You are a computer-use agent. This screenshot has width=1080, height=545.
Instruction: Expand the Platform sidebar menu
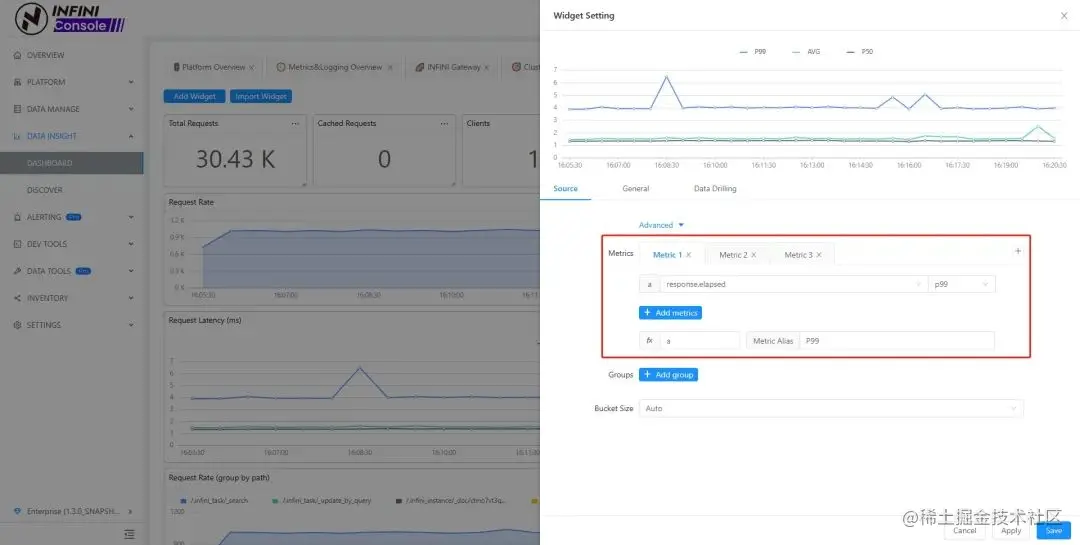click(x=131, y=82)
